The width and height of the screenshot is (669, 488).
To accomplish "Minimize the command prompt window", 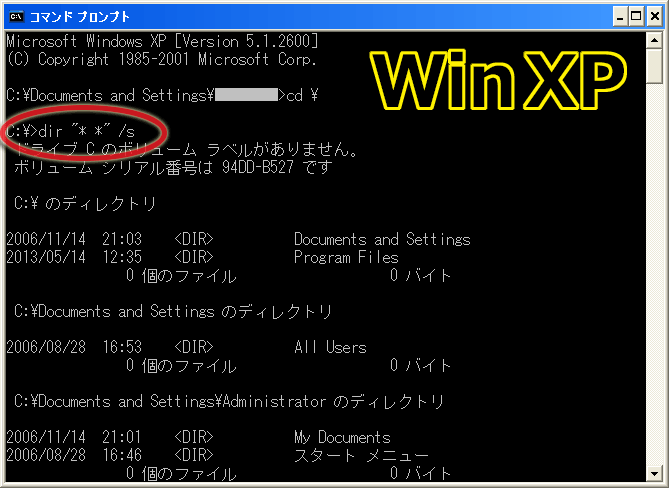I will tap(620, 17).
